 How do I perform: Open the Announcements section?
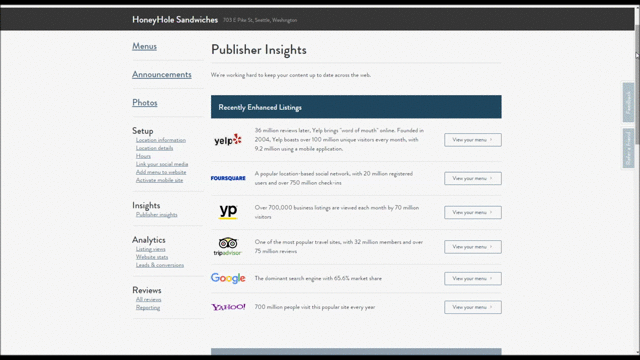[x=162, y=75]
